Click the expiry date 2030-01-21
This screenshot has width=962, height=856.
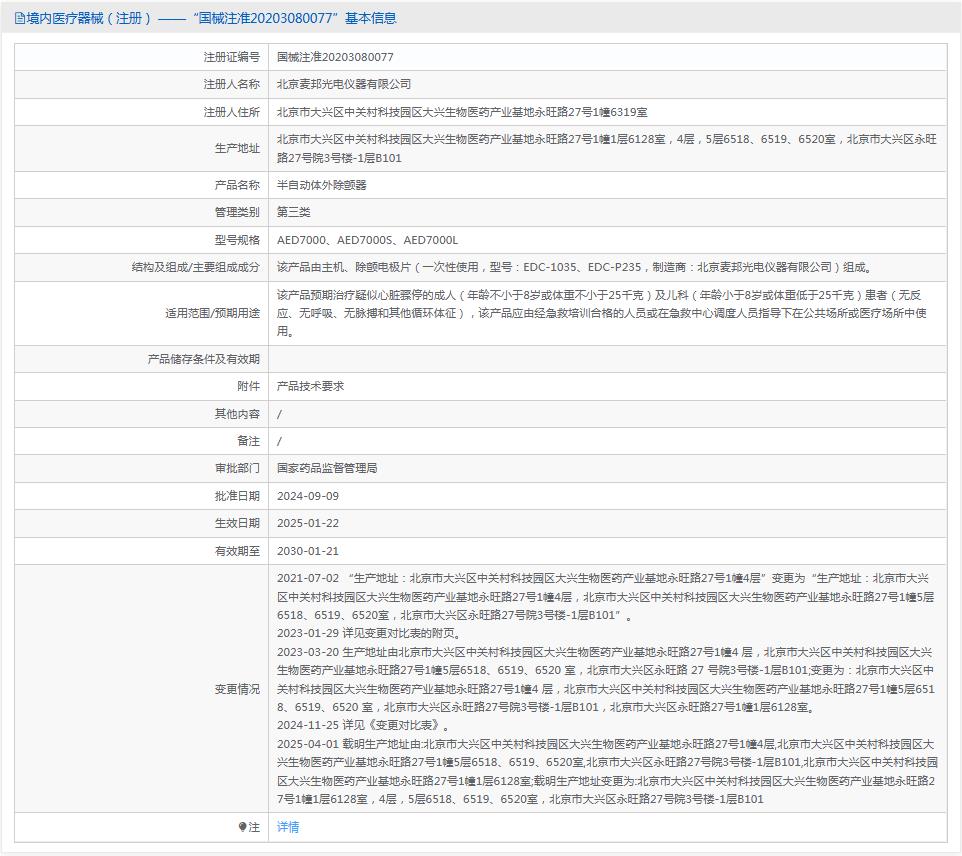308,551
